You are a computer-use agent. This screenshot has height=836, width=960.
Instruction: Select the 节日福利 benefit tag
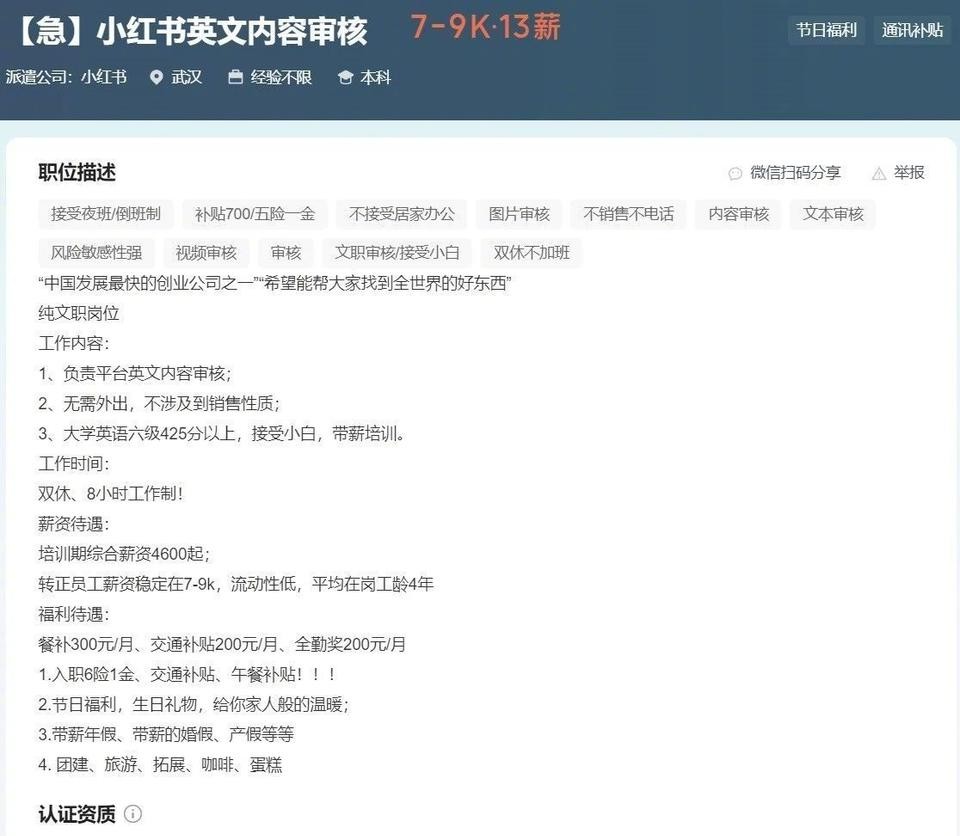826,30
